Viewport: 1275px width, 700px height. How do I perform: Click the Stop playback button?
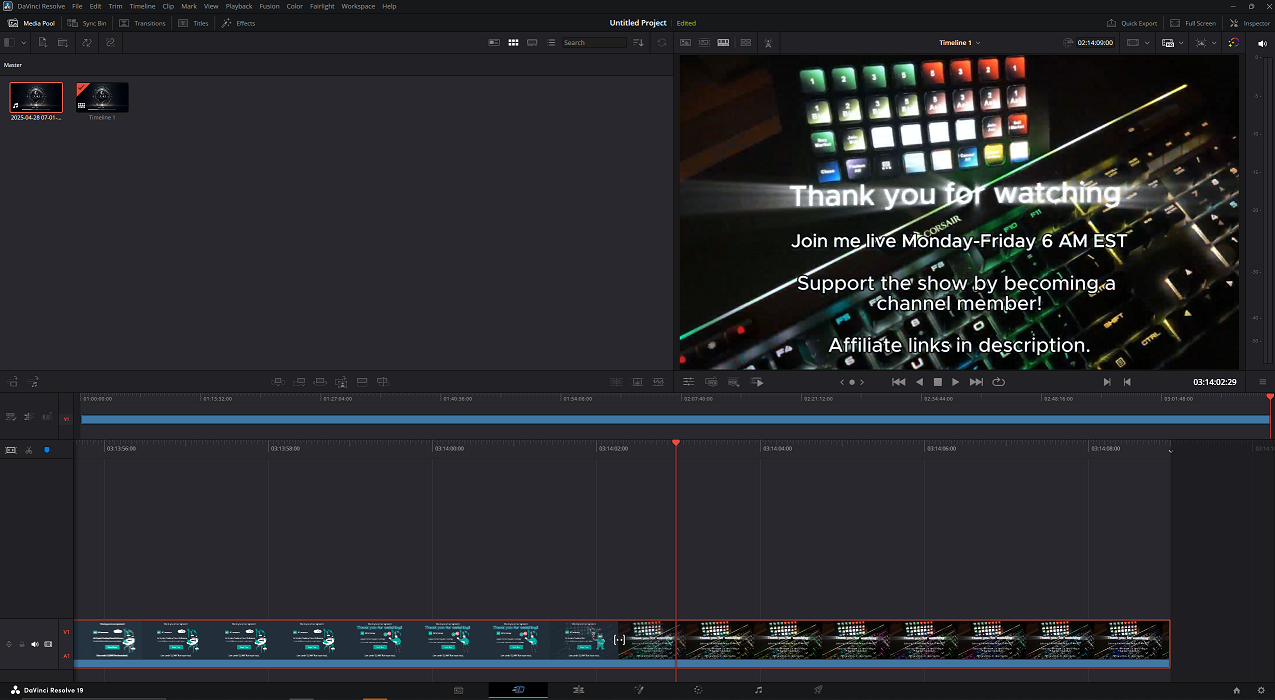[937, 382]
